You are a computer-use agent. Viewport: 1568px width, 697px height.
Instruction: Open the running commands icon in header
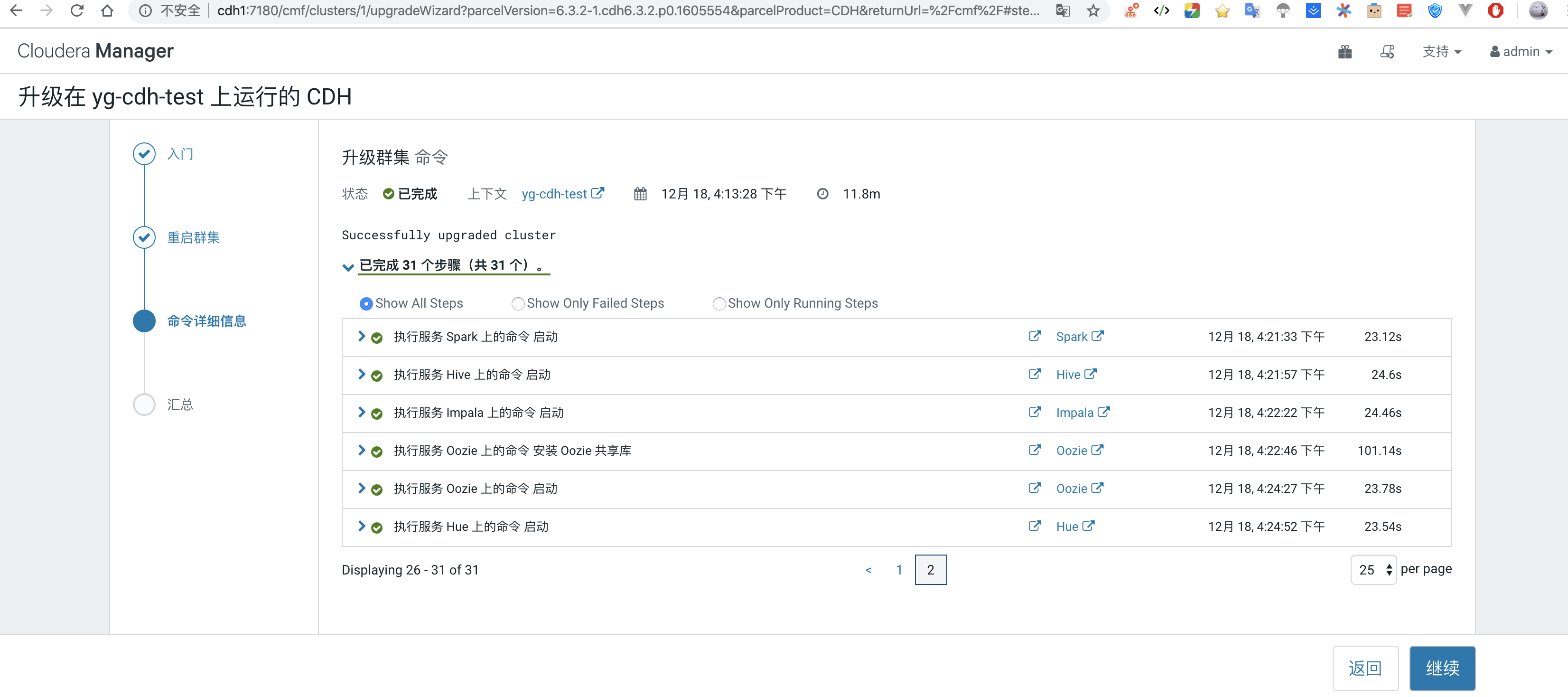1387,52
